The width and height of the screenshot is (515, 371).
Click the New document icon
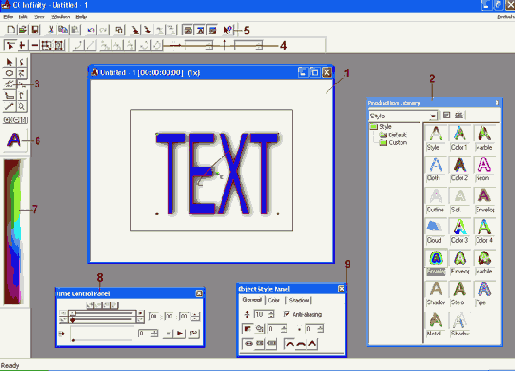(11, 30)
